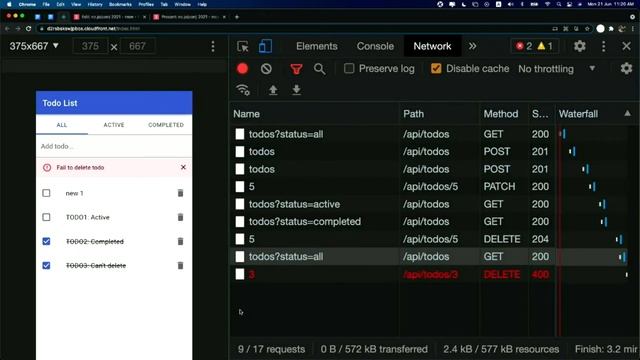Uncheck the 'TODO2: Completed' todo checkbox
This screenshot has width=640, height=360.
coord(47,241)
